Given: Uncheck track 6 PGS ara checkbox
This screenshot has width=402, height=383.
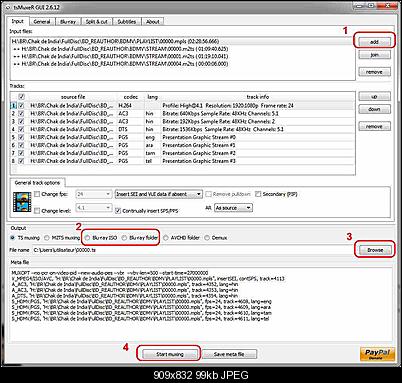Looking at the screenshot, I should (21, 145).
